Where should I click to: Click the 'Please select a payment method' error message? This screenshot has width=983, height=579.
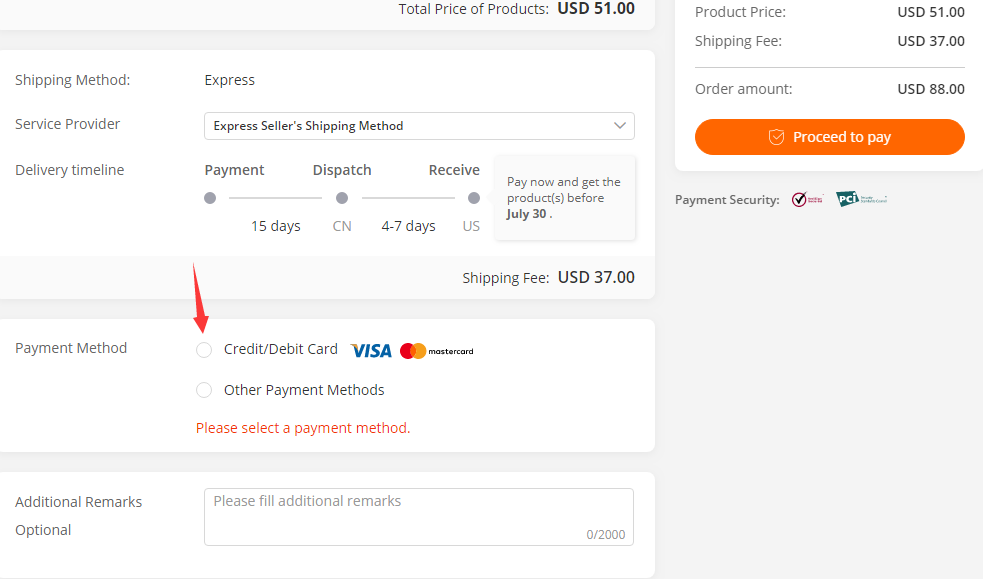coord(303,428)
